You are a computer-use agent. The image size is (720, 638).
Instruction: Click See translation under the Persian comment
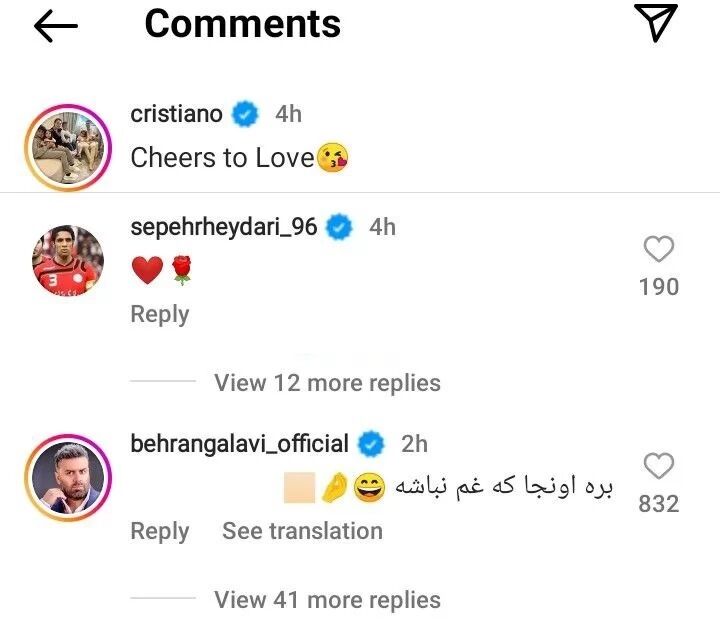302,531
